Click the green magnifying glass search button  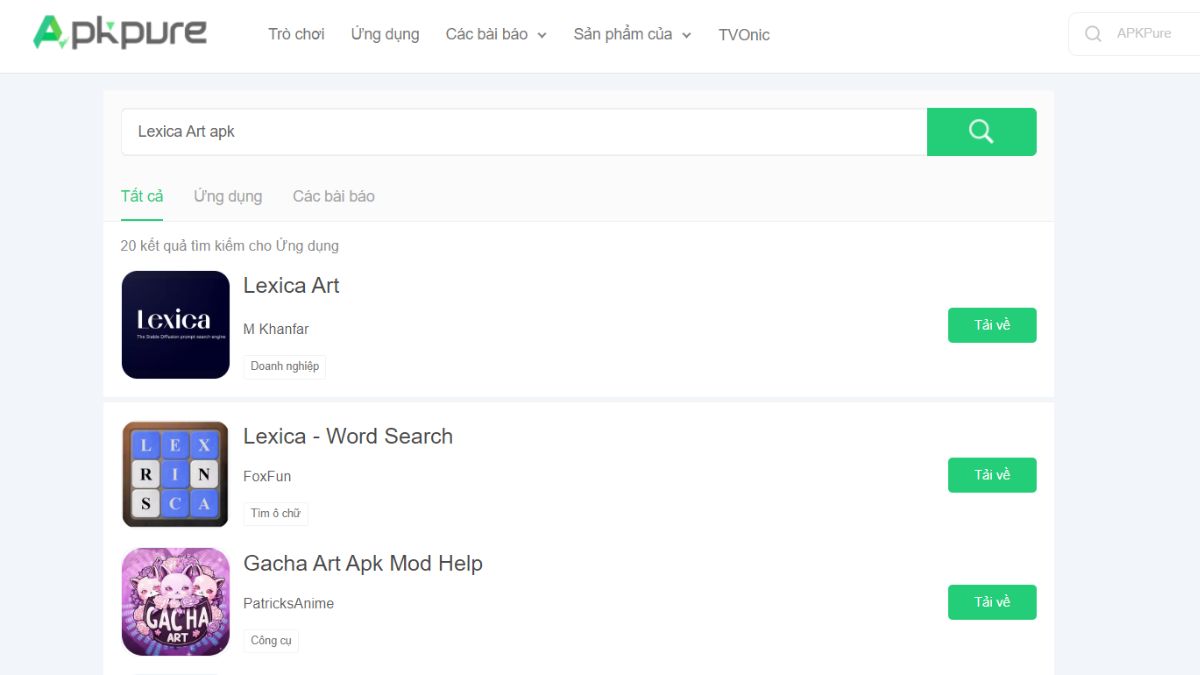click(x=981, y=132)
